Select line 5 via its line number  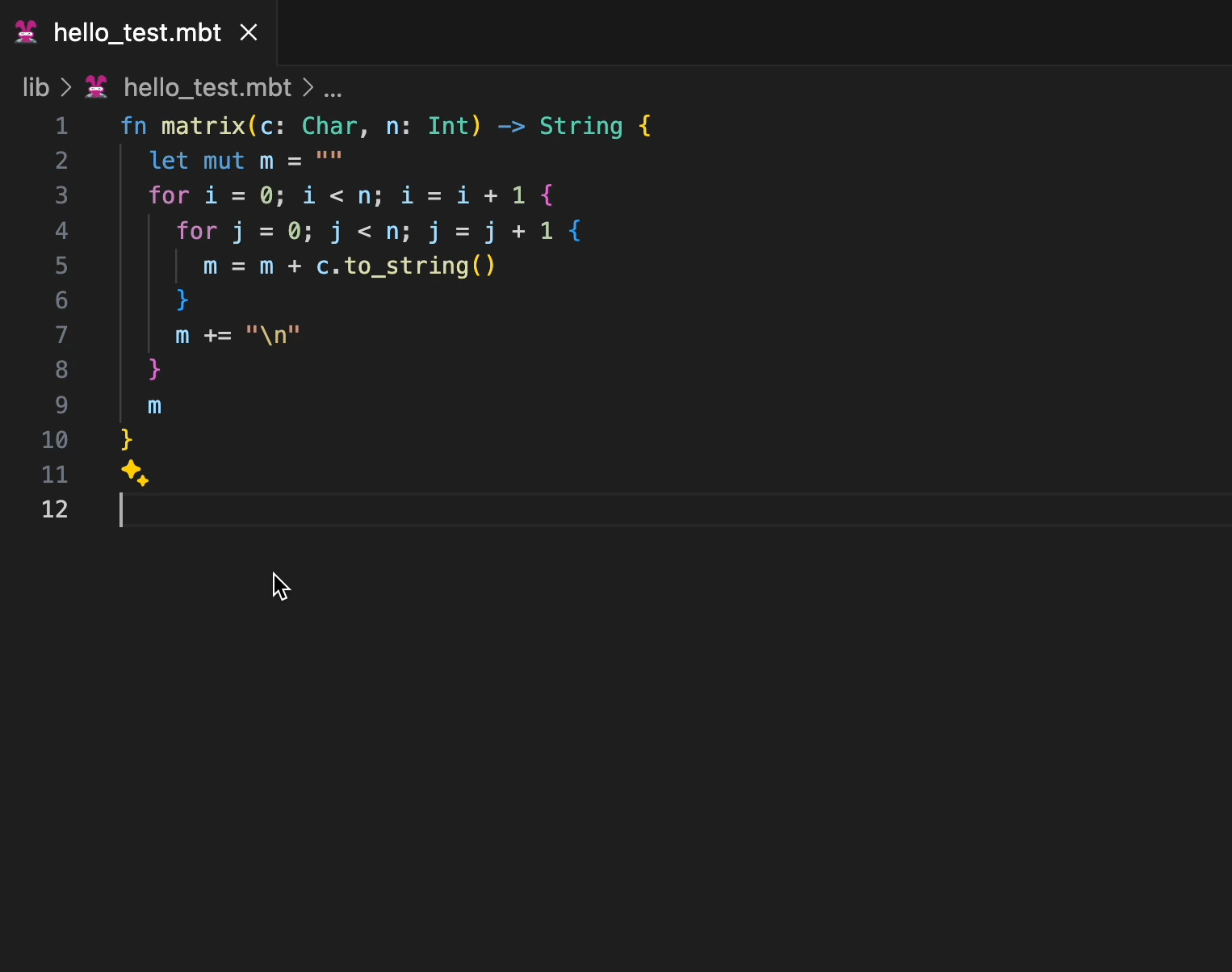click(x=61, y=266)
